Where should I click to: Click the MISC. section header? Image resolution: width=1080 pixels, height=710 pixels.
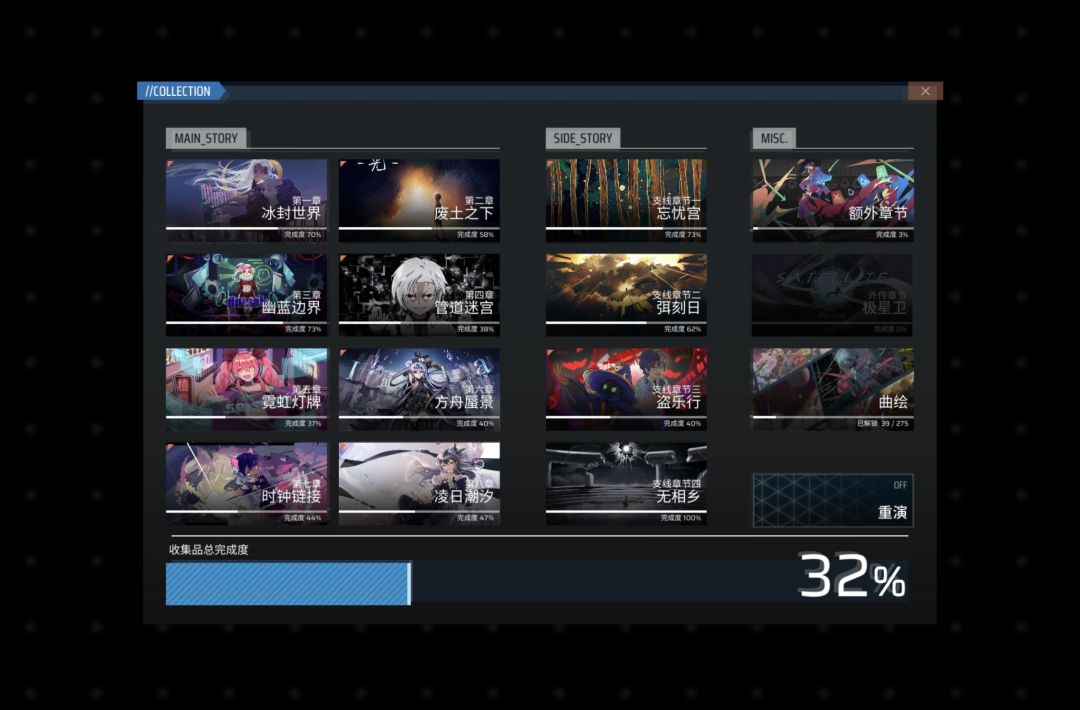pos(773,138)
